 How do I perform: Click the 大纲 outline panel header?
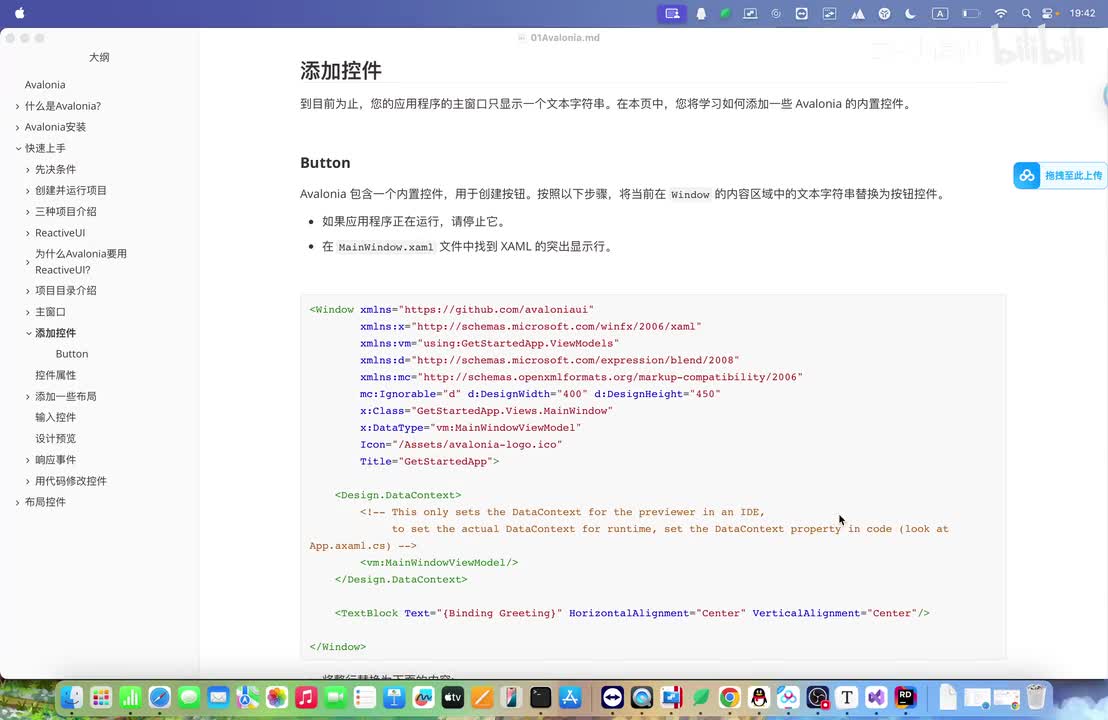pyautogui.click(x=99, y=57)
